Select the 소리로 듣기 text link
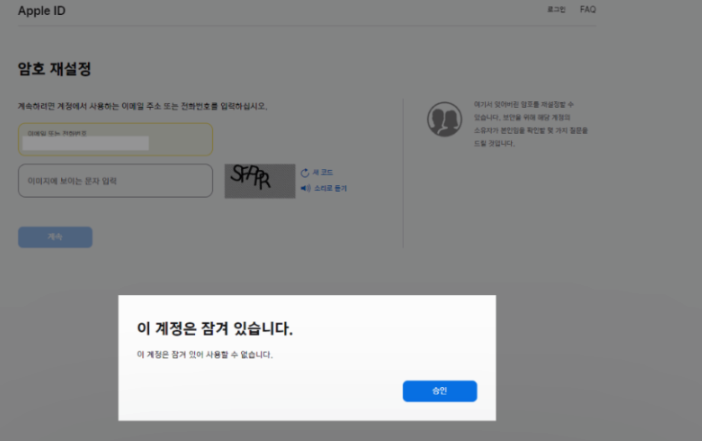The height and width of the screenshot is (441, 702). (330, 188)
